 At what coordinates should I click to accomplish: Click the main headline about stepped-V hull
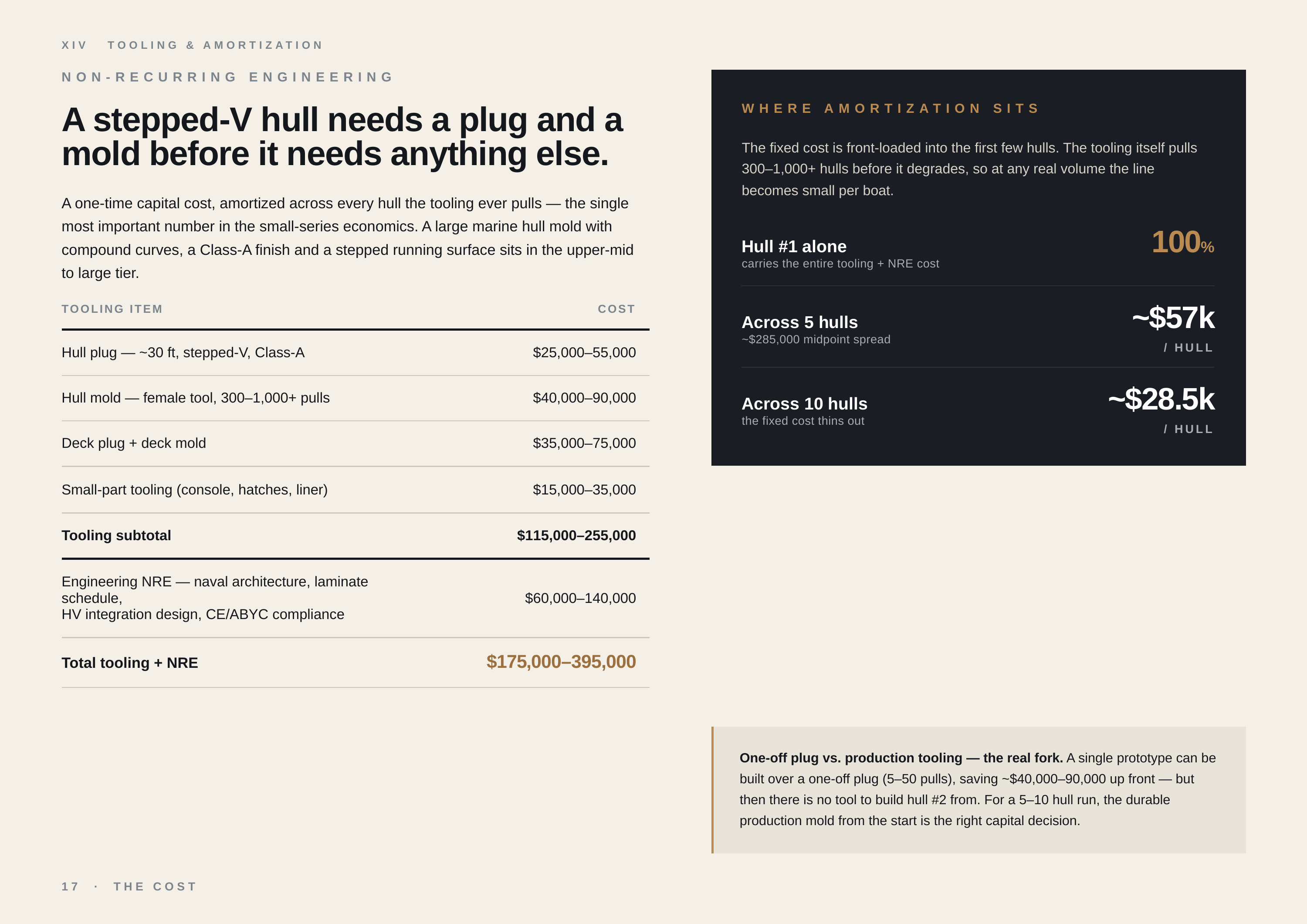[x=342, y=137]
